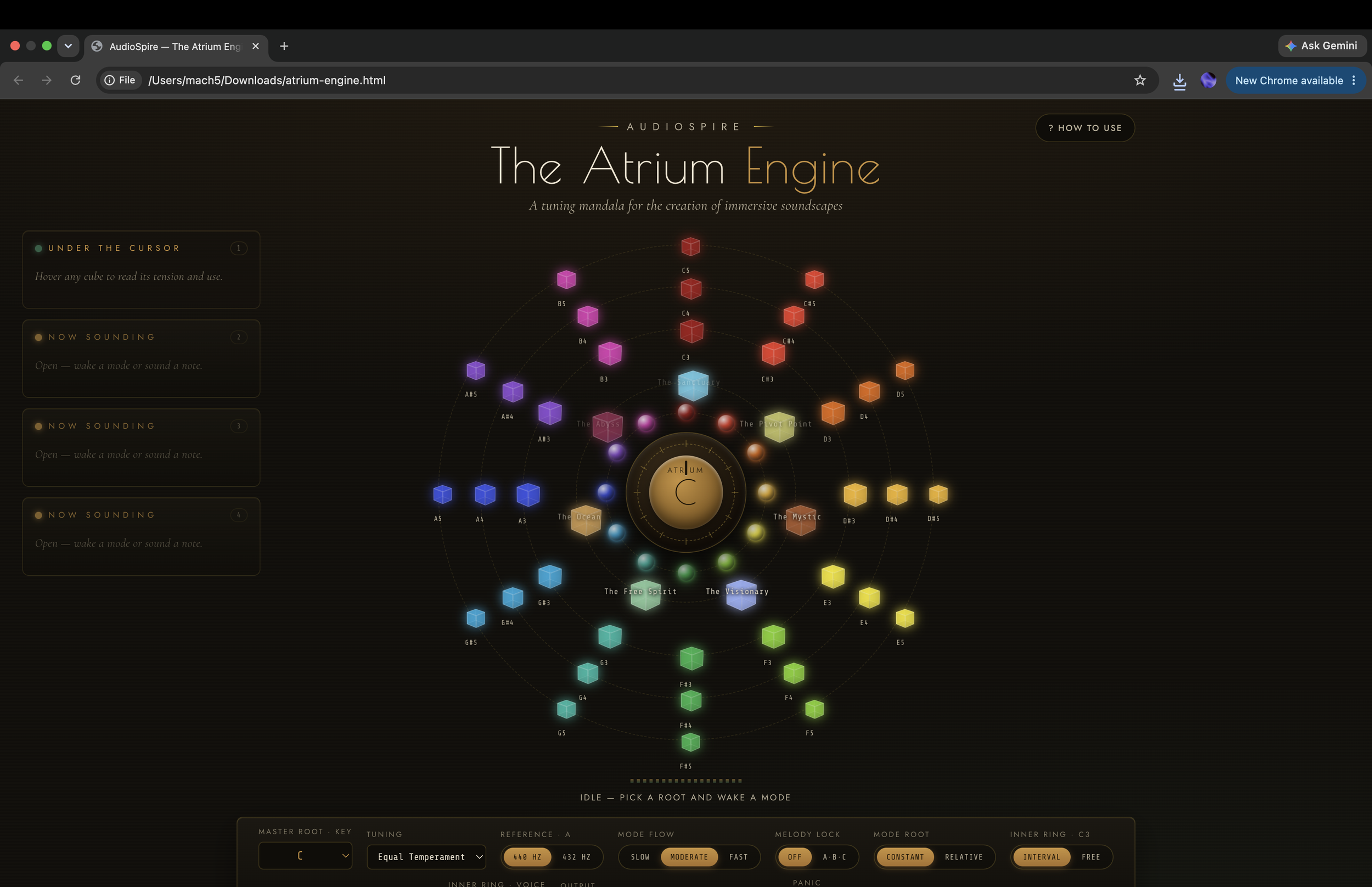Click the teal inner-ring sphere
This screenshot has width=1372, height=887.
click(x=645, y=562)
